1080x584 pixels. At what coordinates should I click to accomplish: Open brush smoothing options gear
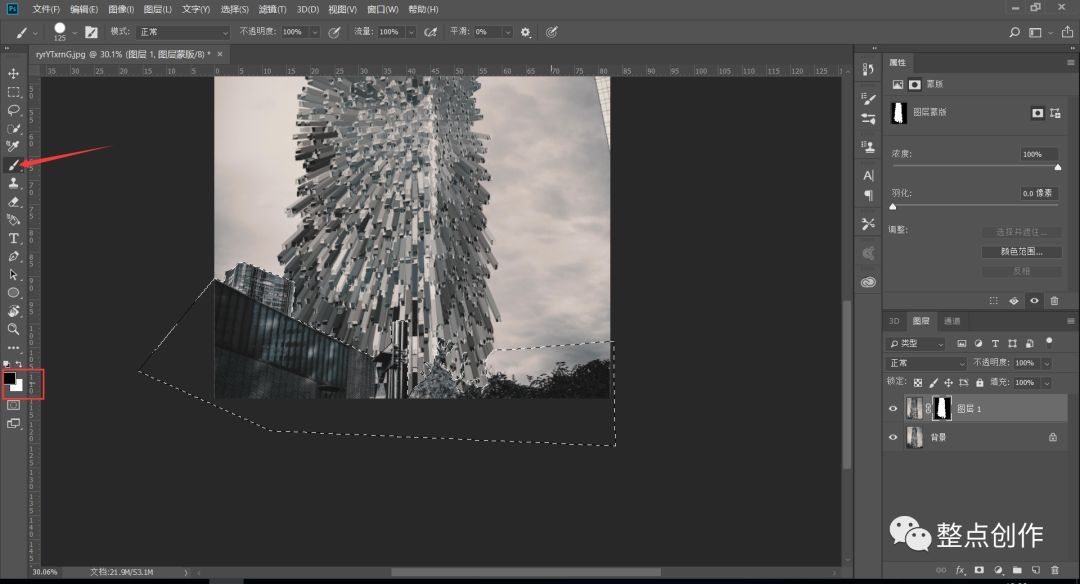[x=526, y=32]
